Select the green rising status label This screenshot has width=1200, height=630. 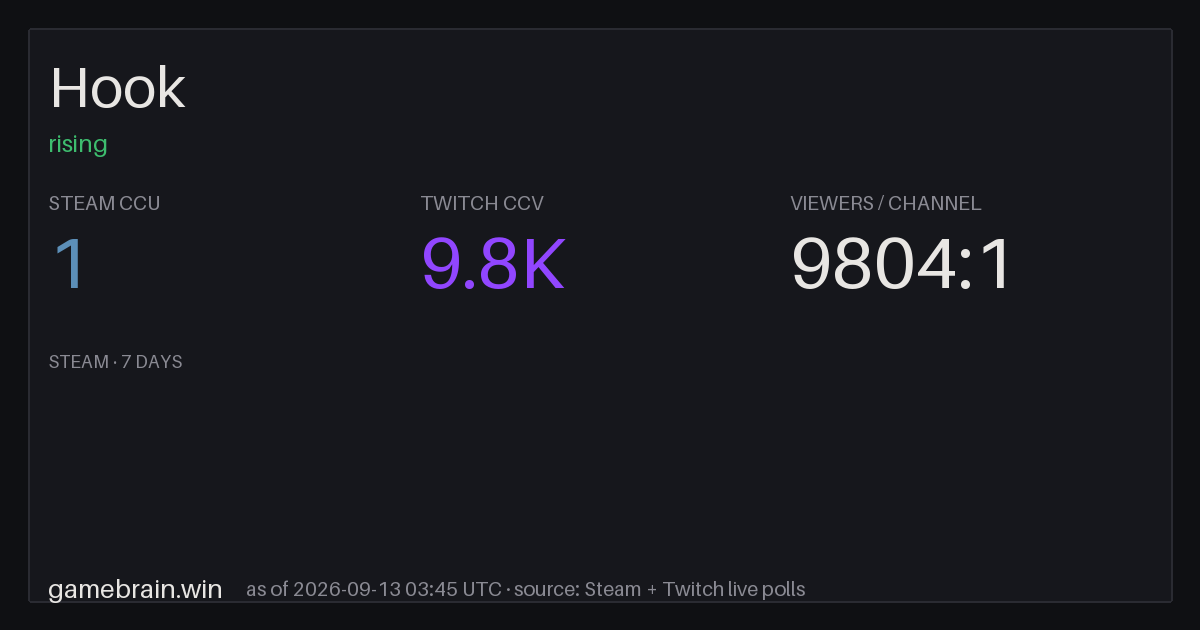click(78, 144)
